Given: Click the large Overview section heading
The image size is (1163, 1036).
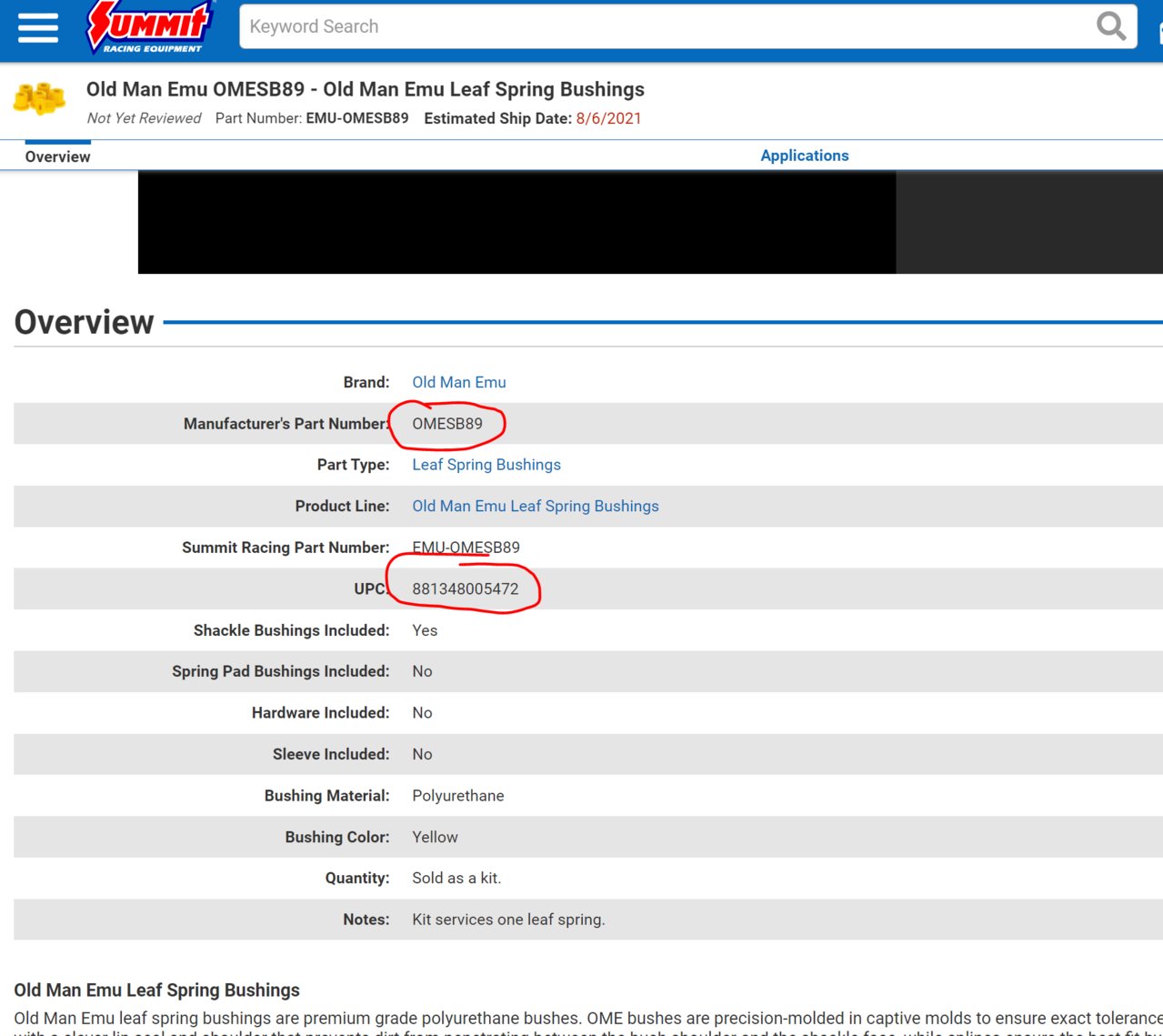Looking at the screenshot, I should pyautogui.click(x=84, y=322).
